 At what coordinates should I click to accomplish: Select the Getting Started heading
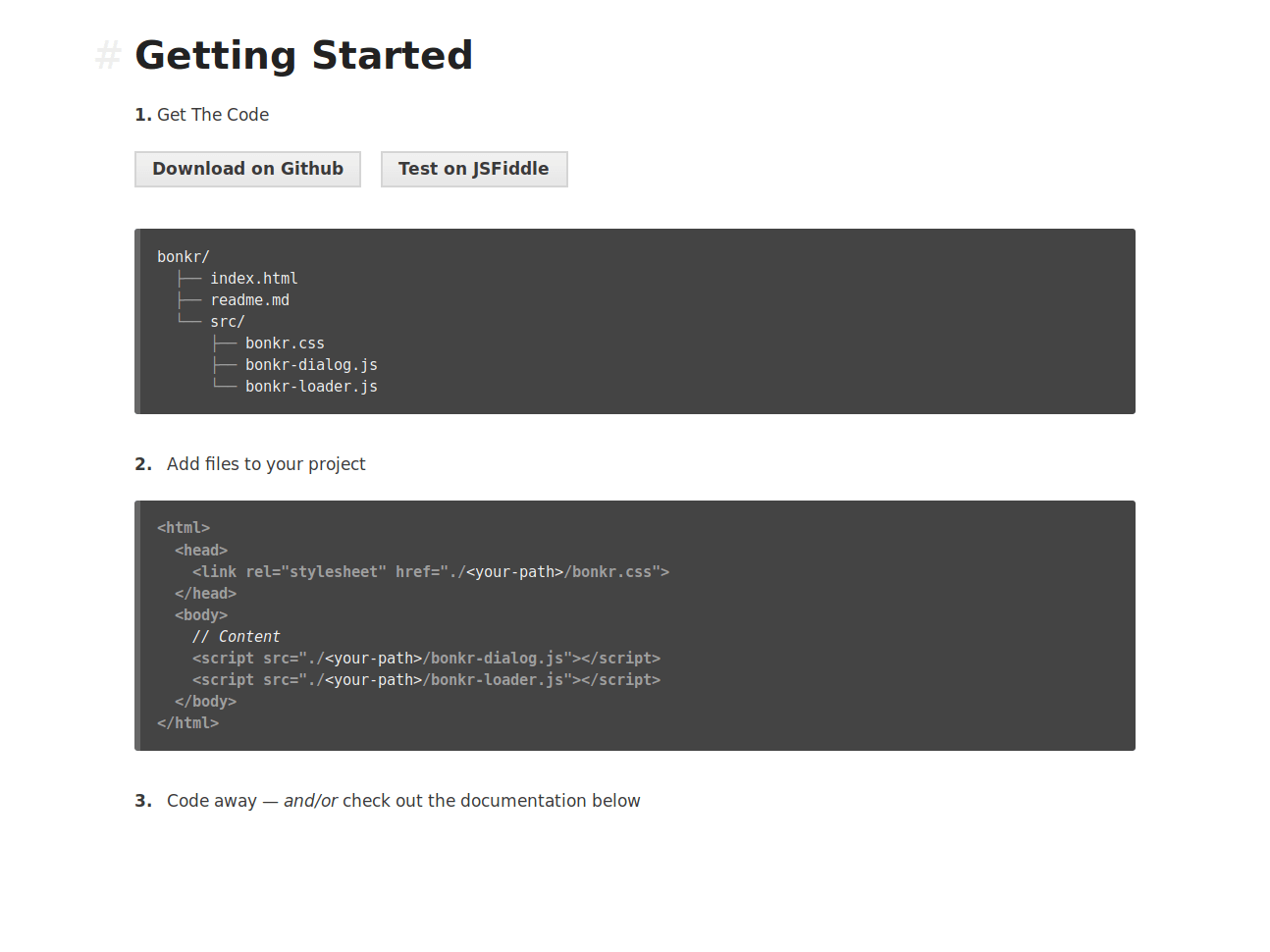[x=303, y=56]
